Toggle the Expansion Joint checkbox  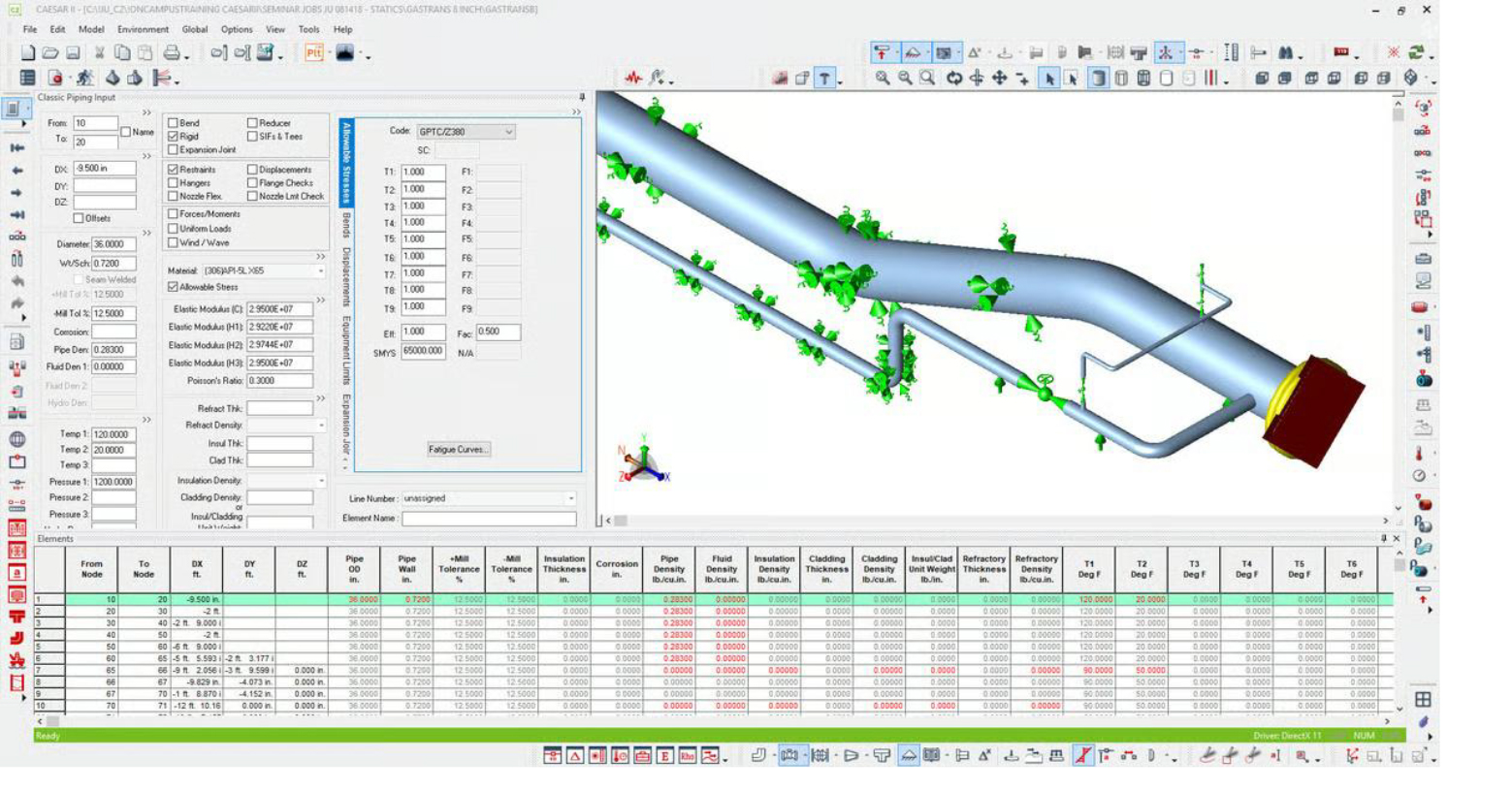(x=173, y=150)
